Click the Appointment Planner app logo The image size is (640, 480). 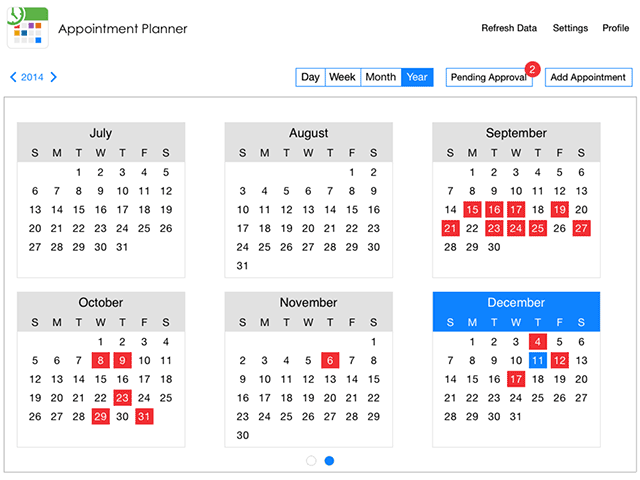pos(28,27)
